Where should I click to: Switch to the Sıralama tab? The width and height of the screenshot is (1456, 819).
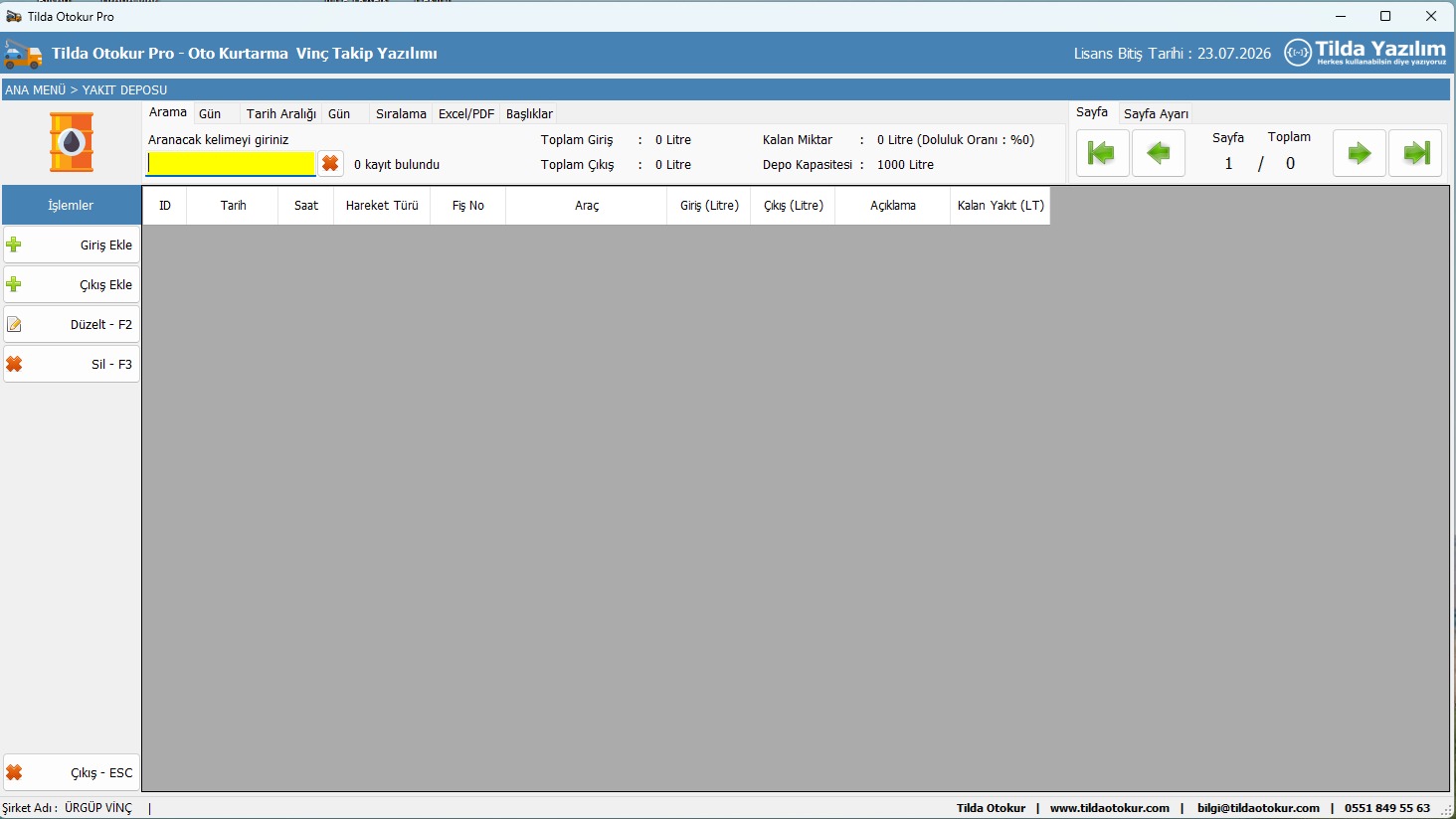coord(401,113)
